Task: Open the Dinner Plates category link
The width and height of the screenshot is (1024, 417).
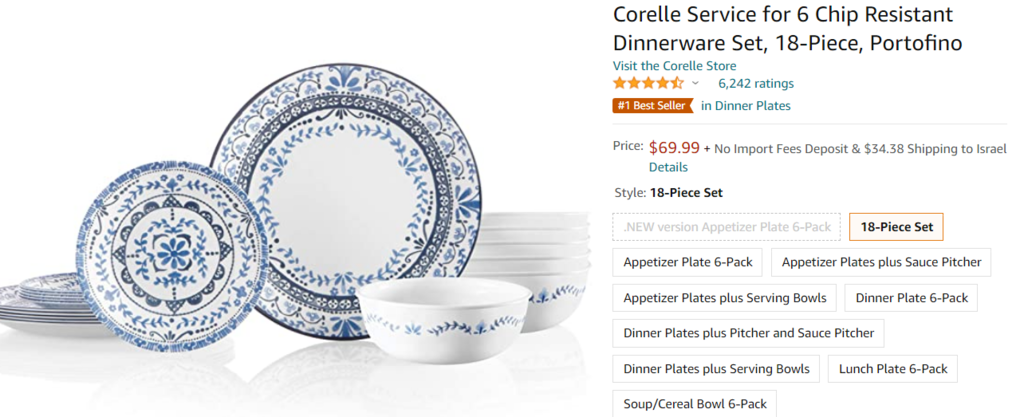Action: tap(746, 105)
